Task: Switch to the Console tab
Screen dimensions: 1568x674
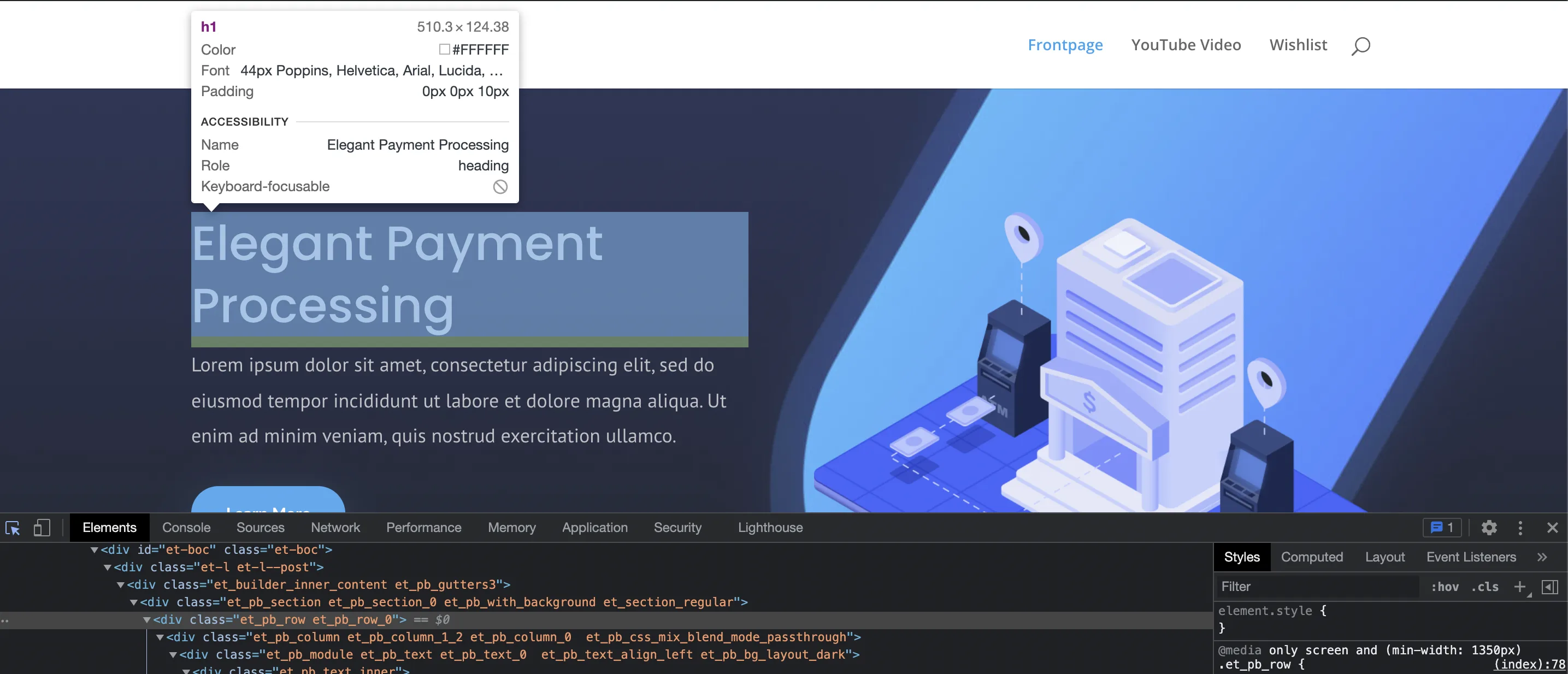Action: 186,528
